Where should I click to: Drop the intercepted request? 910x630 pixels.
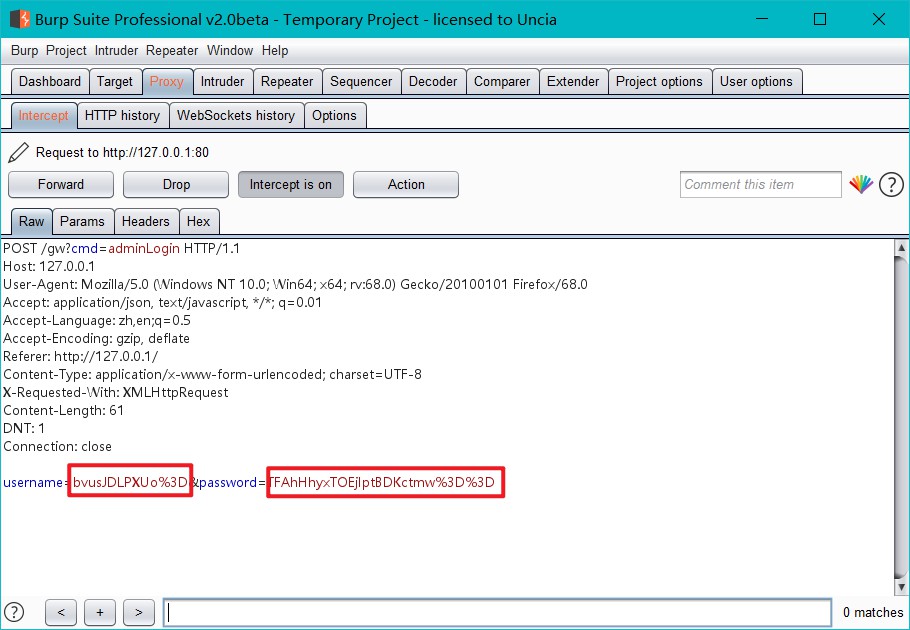pos(176,184)
